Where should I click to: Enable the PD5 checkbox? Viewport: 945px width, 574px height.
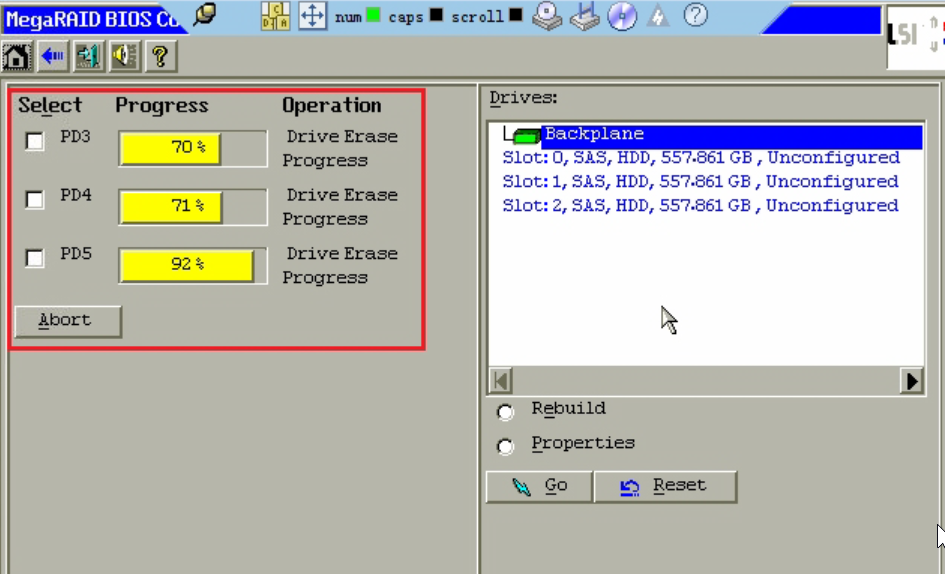coord(35,259)
